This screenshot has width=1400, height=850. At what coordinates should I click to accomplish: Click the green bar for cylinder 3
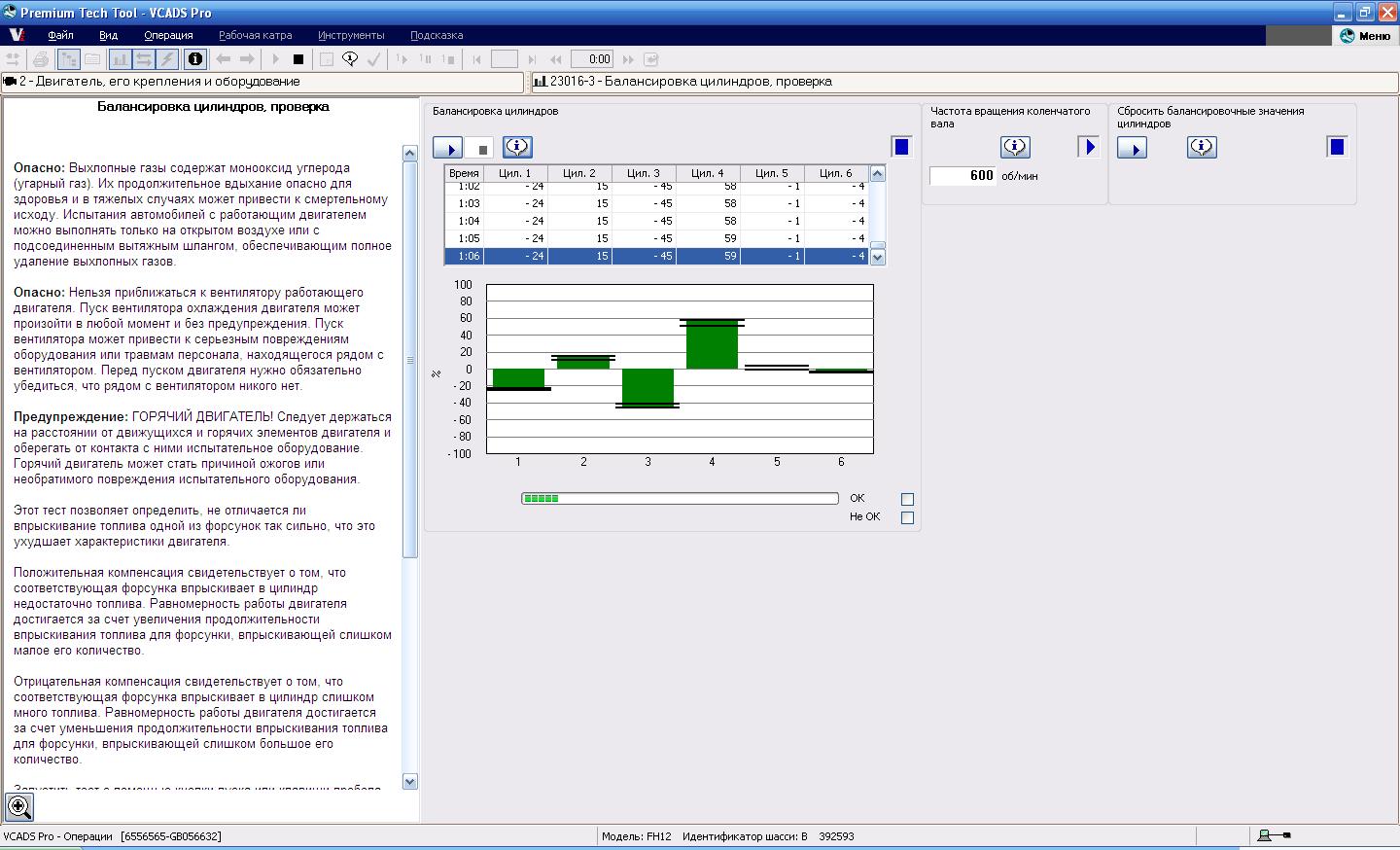point(647,387)
